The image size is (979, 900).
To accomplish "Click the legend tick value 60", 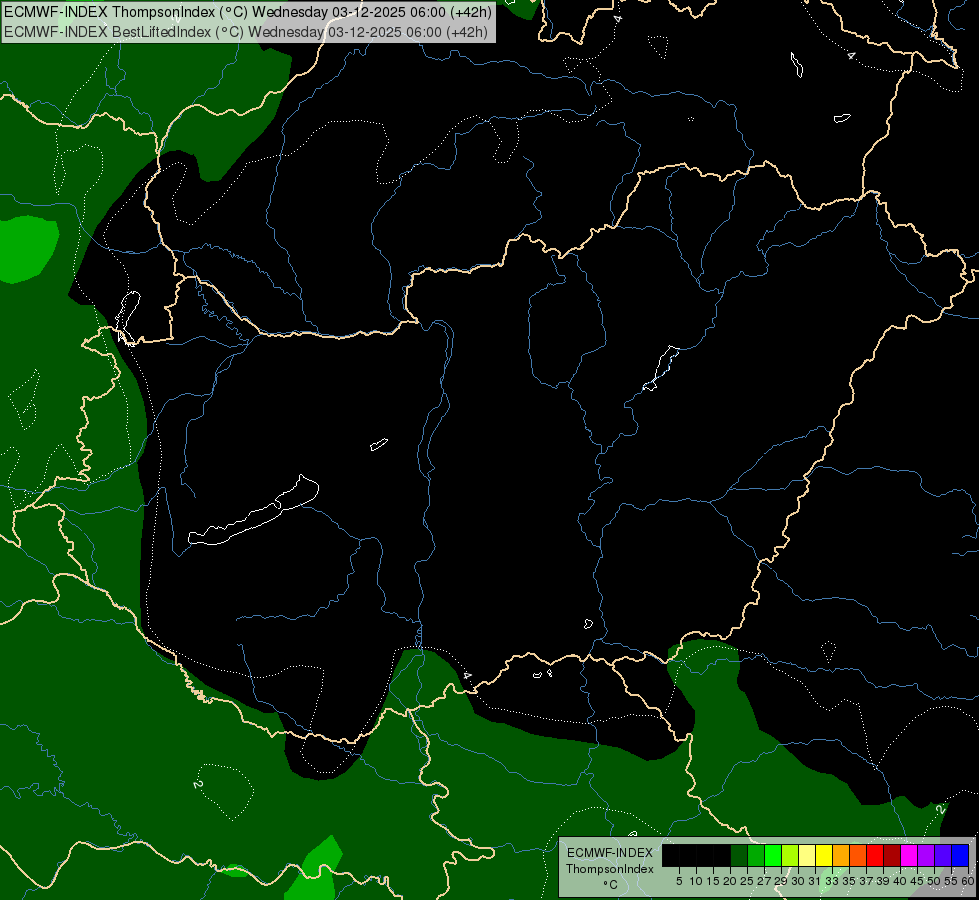I will [x=968, y=881].
